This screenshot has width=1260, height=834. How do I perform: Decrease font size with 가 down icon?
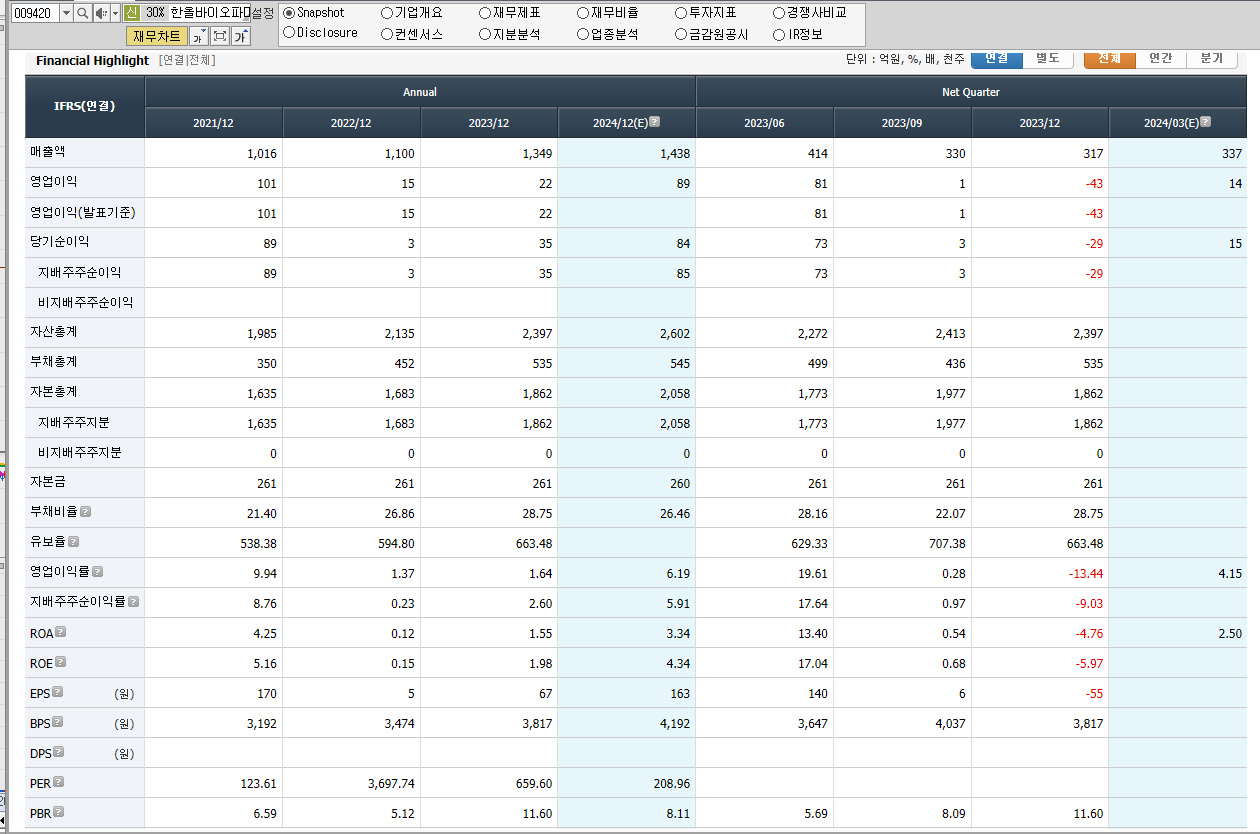click(198, 36)
